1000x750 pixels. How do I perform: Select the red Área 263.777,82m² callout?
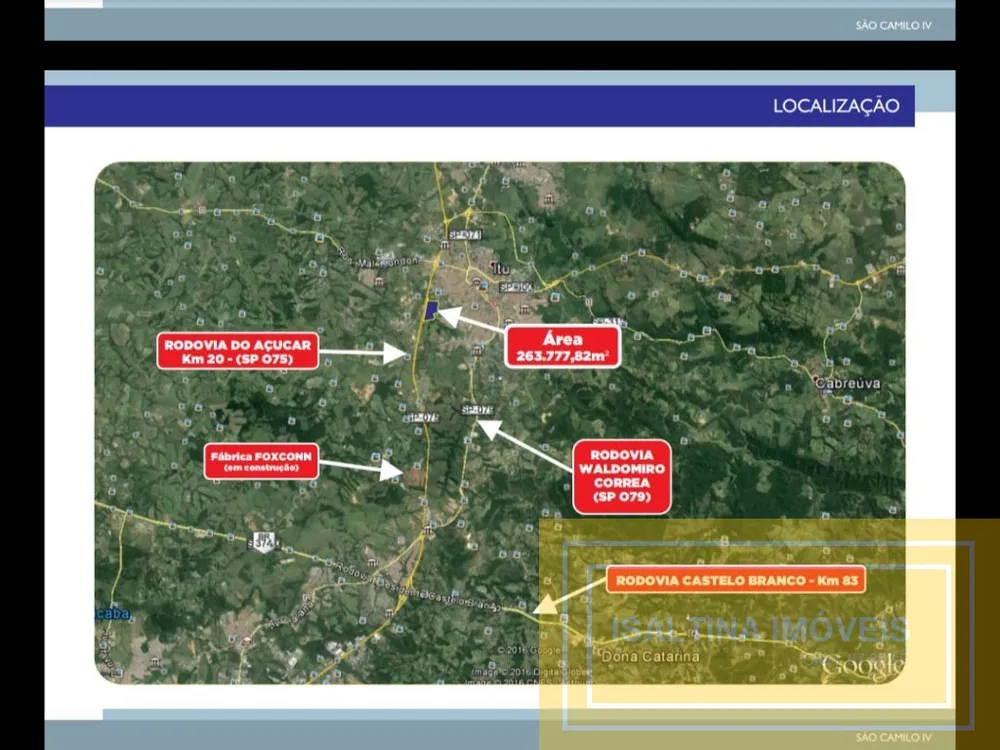562,347
